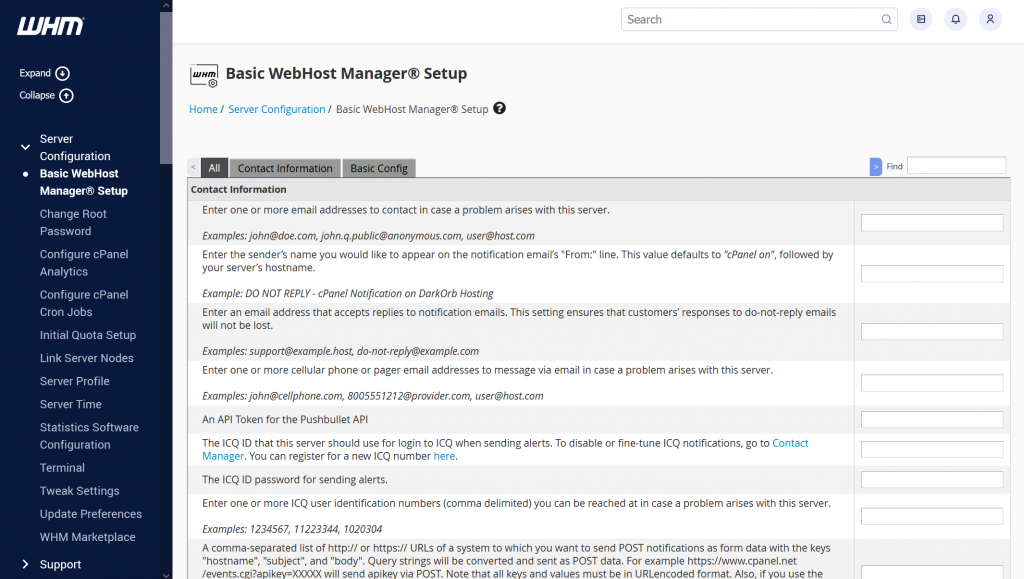The height and width of the screenshot is (579, 1024).
Task: Open Server Time in sidebar
Action: tap(71, 404)
